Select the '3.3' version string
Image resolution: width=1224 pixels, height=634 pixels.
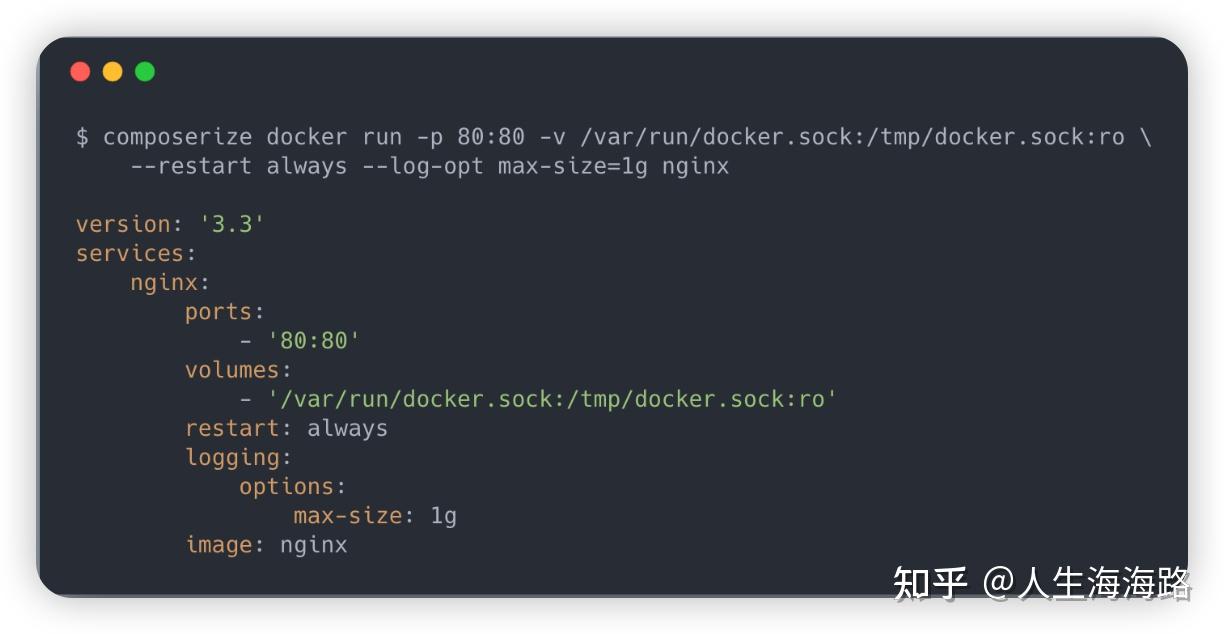click(231, 224)
